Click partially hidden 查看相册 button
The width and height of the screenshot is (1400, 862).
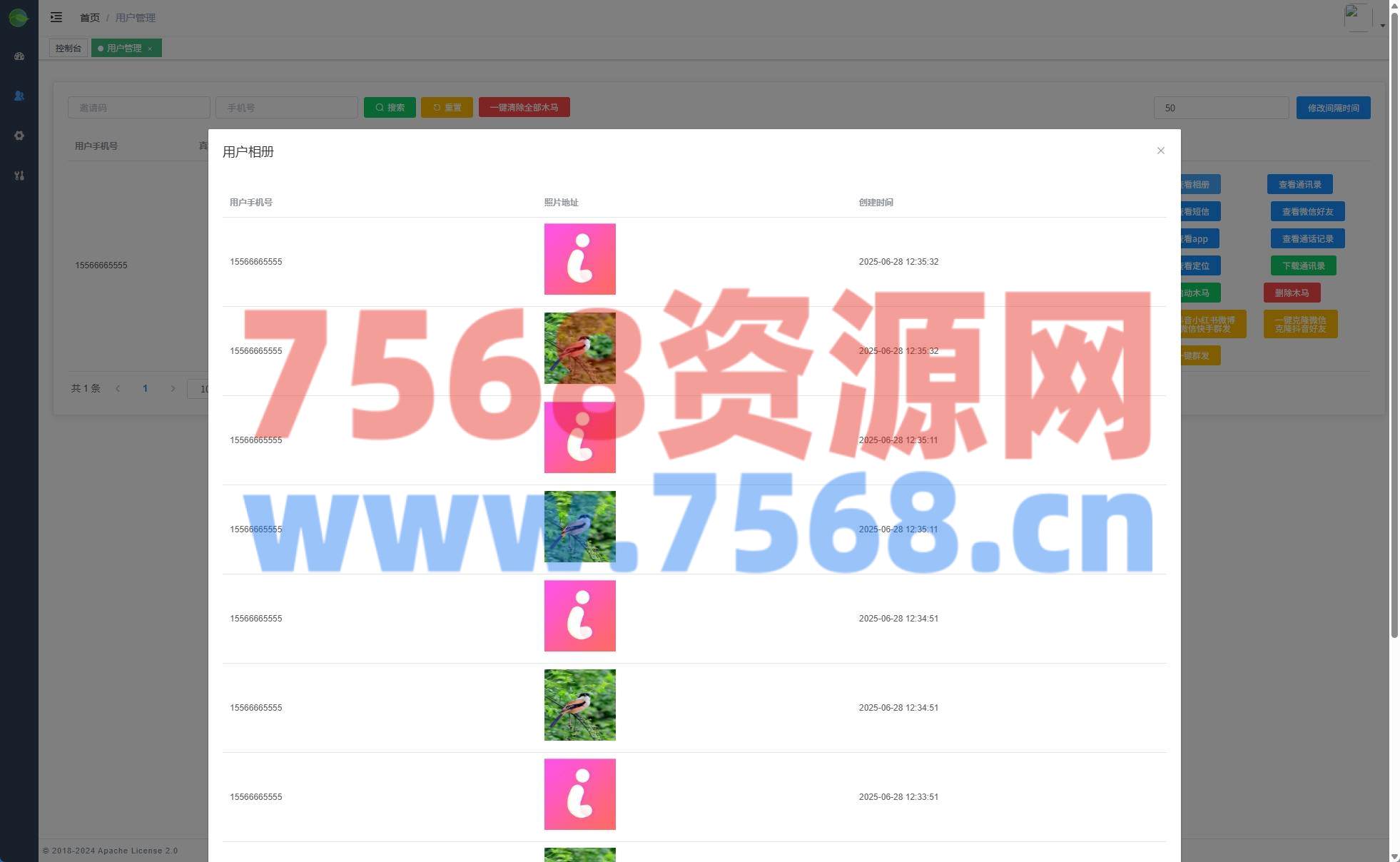1200,184
